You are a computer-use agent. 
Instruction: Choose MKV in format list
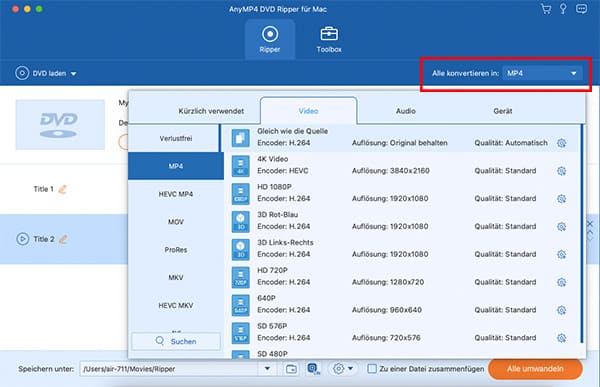coord(176,278)
